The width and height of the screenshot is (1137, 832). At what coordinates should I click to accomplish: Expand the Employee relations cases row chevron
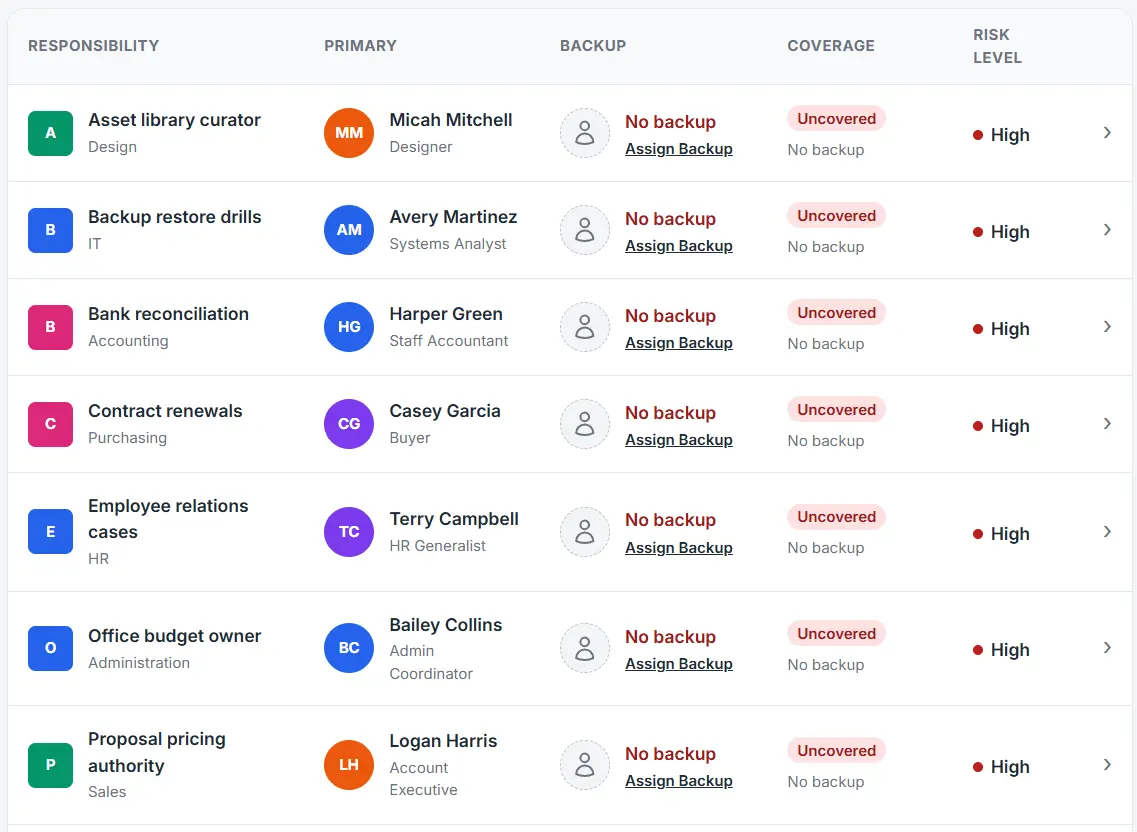tap(1107, 532)
